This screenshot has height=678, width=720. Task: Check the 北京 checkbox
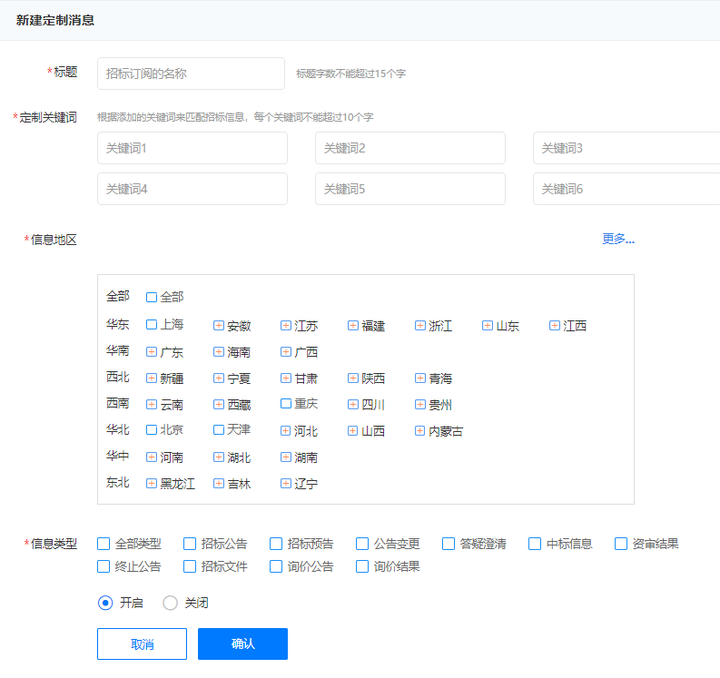click(x=151, y=430)
